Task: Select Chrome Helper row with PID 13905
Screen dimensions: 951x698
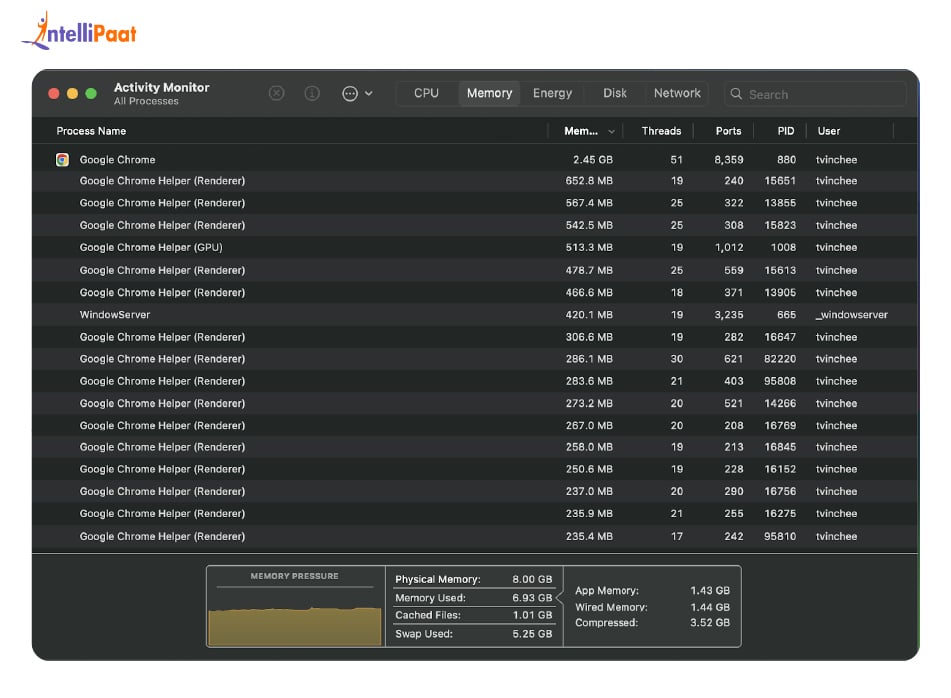Action: 476,292
